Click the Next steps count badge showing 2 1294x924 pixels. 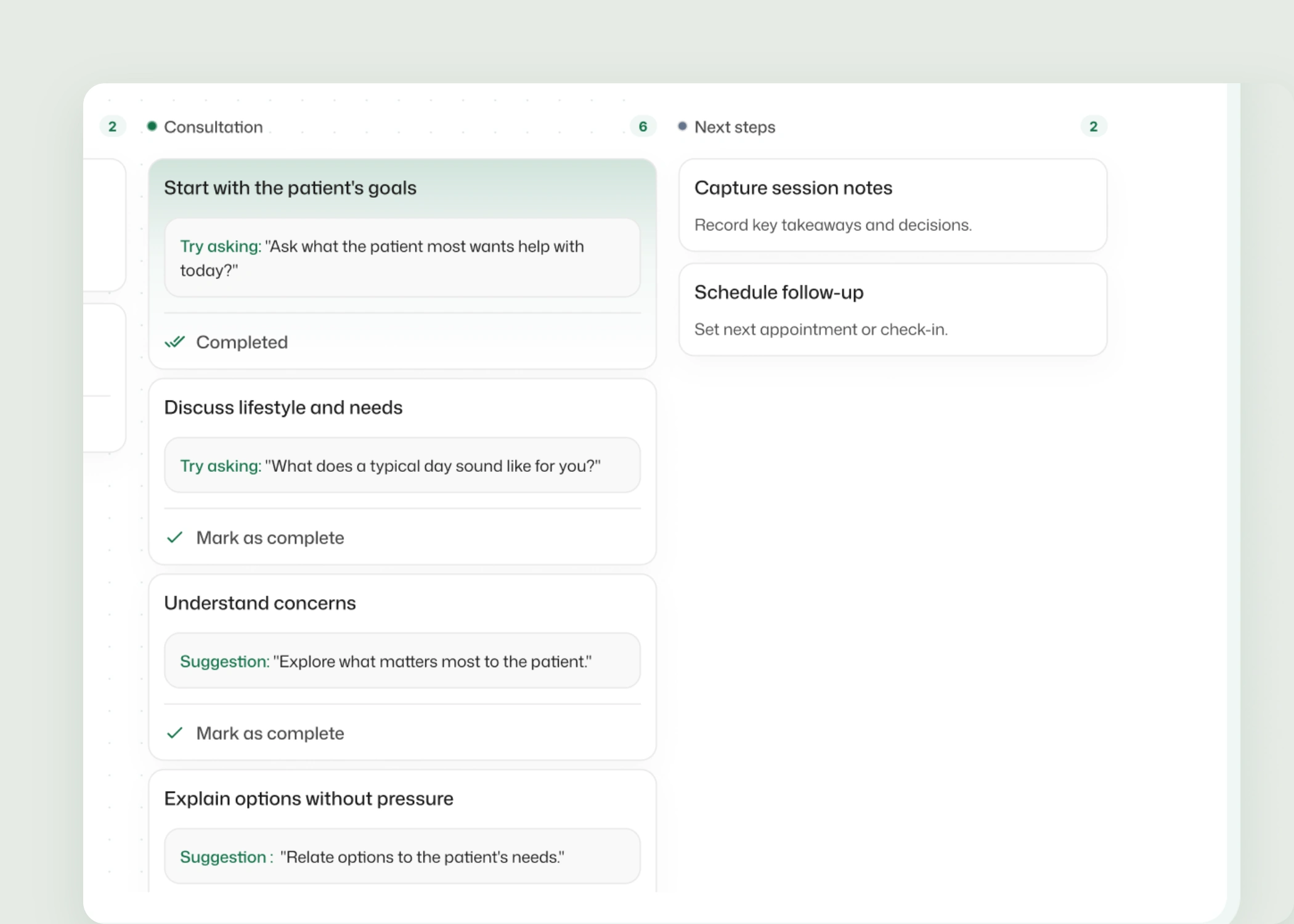1094,126
